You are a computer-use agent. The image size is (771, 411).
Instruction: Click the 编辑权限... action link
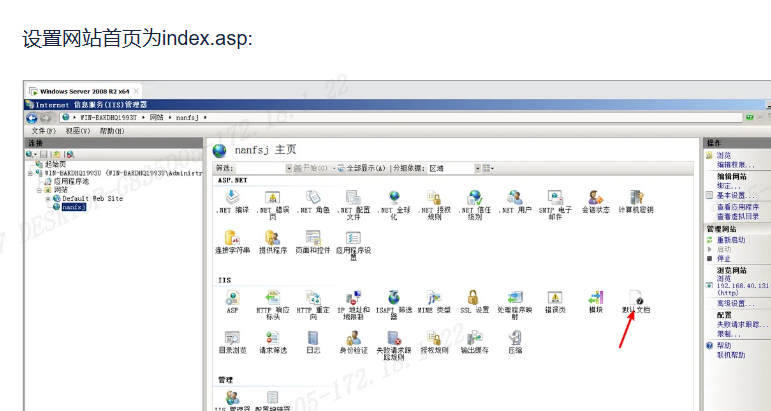pos(735,165)
